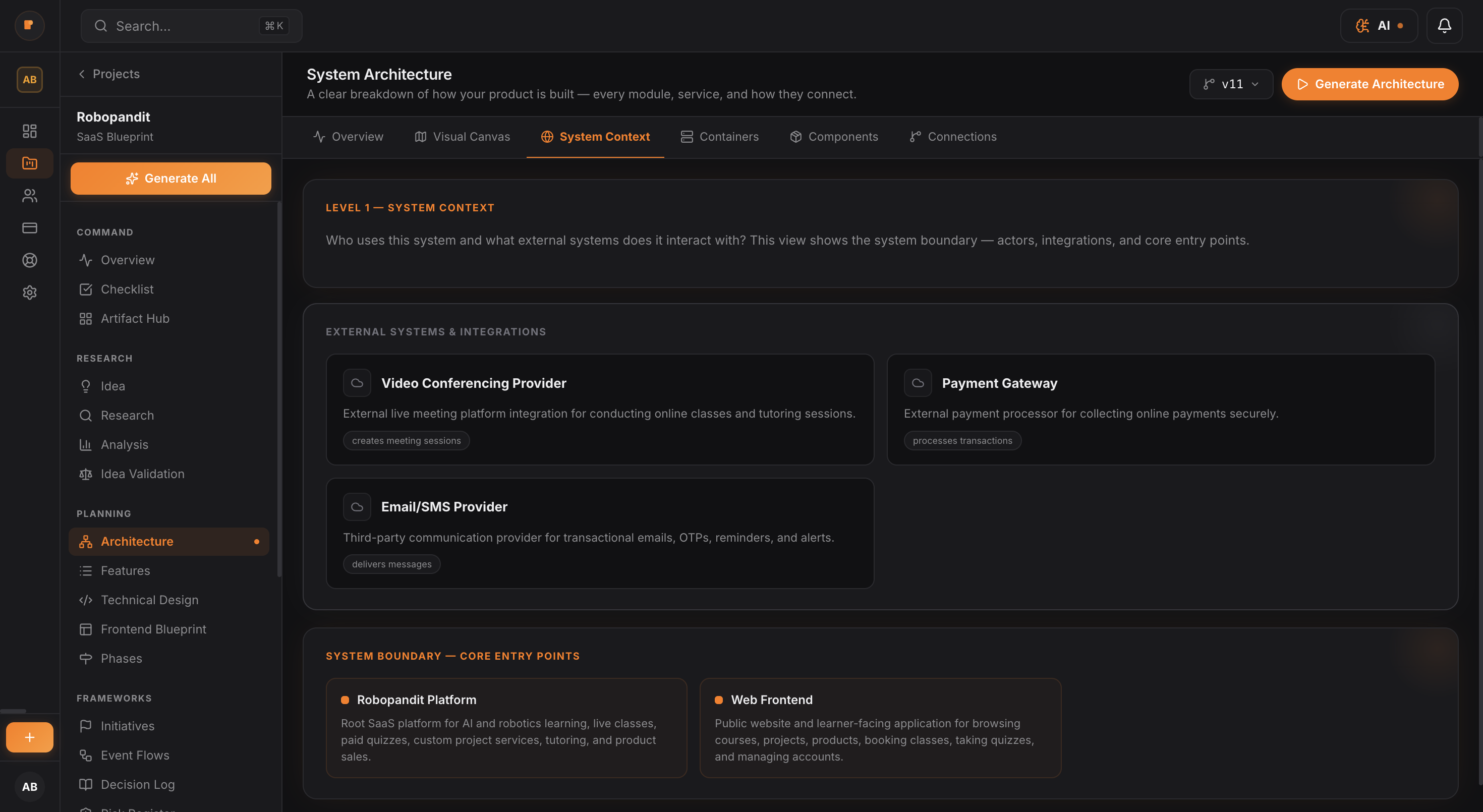The width and height of the screenshot is (1483, 812).
Task: Check notifications via the bell icon
Action: (x=1445, y=25)
